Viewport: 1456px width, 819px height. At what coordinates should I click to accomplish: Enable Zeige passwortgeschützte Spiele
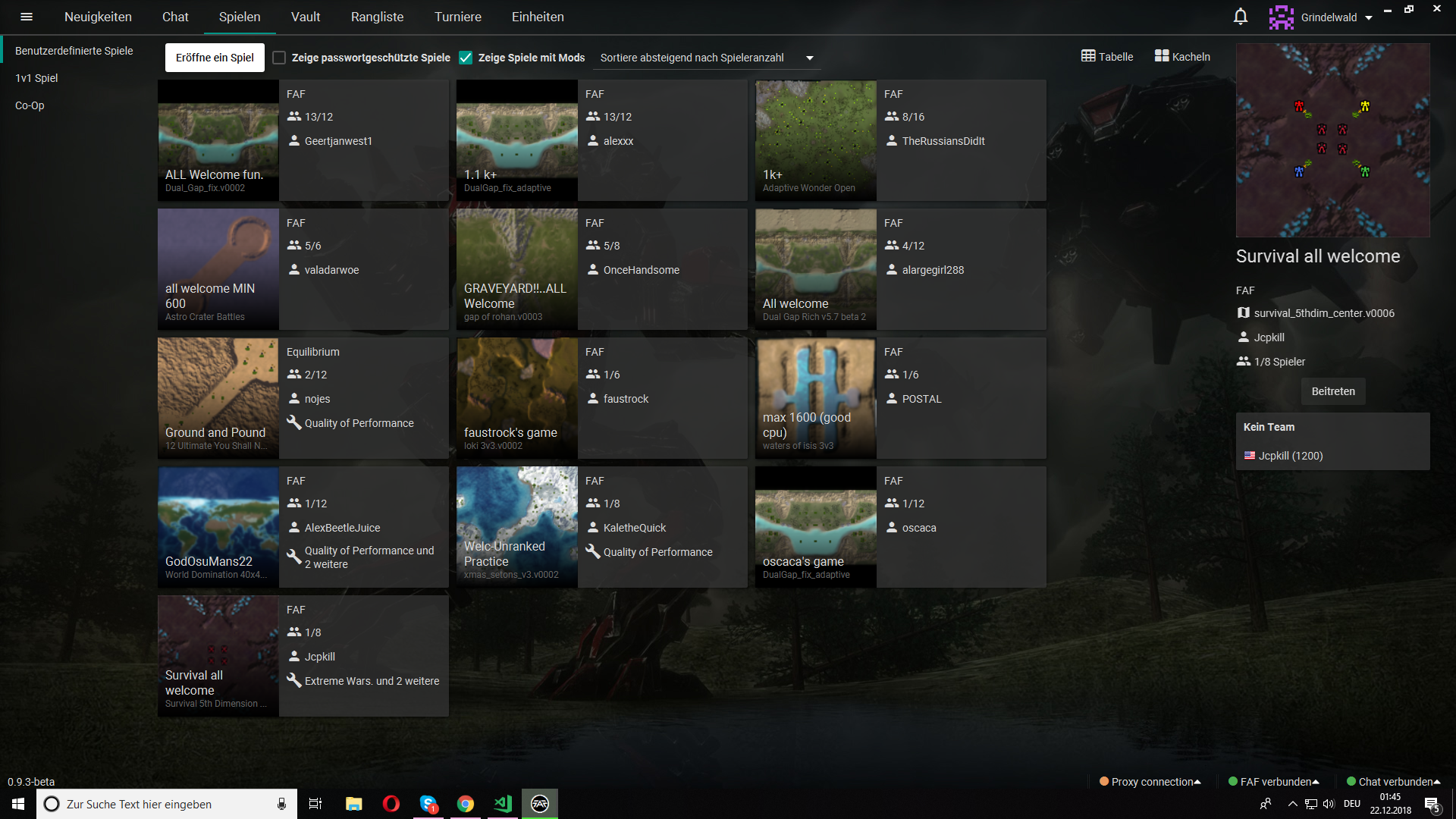(279, 57)
